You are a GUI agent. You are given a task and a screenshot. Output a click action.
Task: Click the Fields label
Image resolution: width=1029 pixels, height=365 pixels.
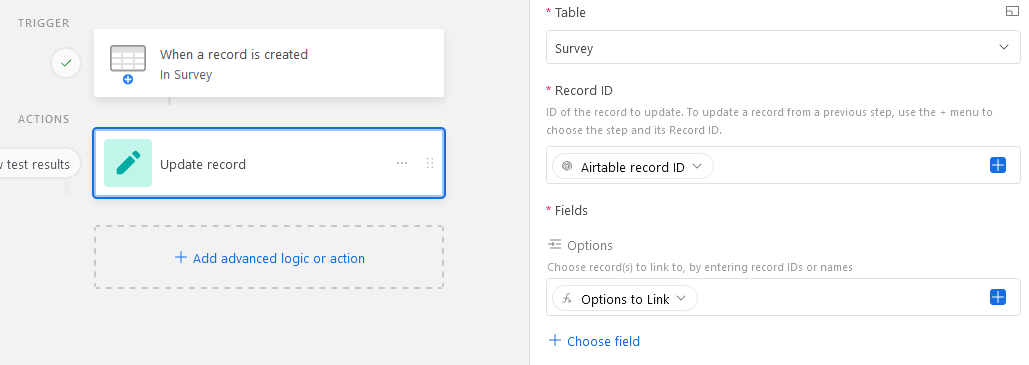click(x=571, y=210)
